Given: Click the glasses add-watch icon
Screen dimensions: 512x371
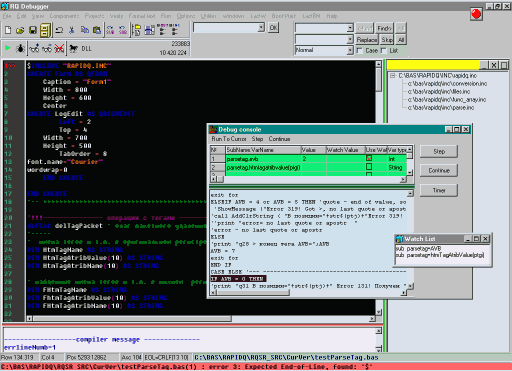Looking at the screenshot, I should pyautogui.click(x=34, y=49).
